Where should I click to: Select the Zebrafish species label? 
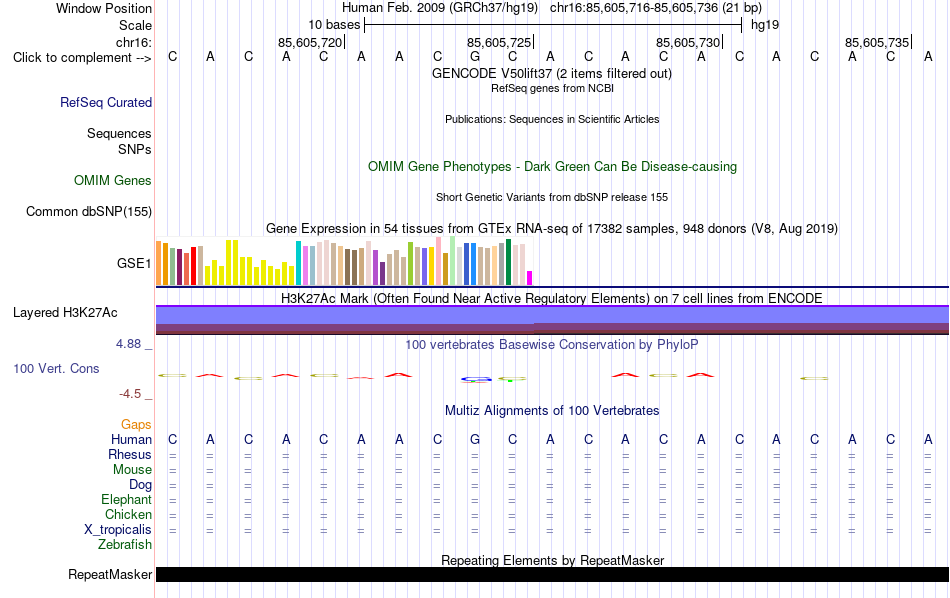coord(125,545)
